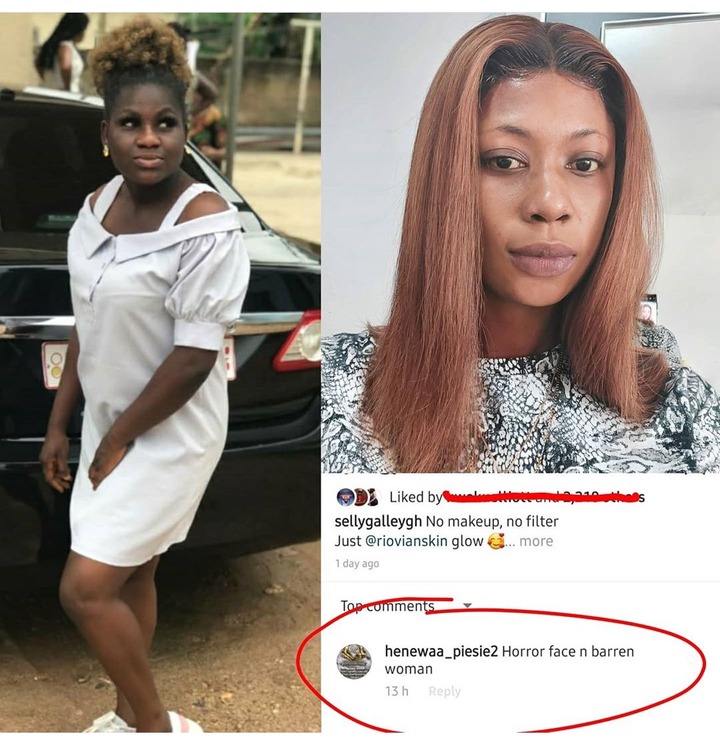Open henewaa_piesie2's commenter profile picture

(355, 661)
